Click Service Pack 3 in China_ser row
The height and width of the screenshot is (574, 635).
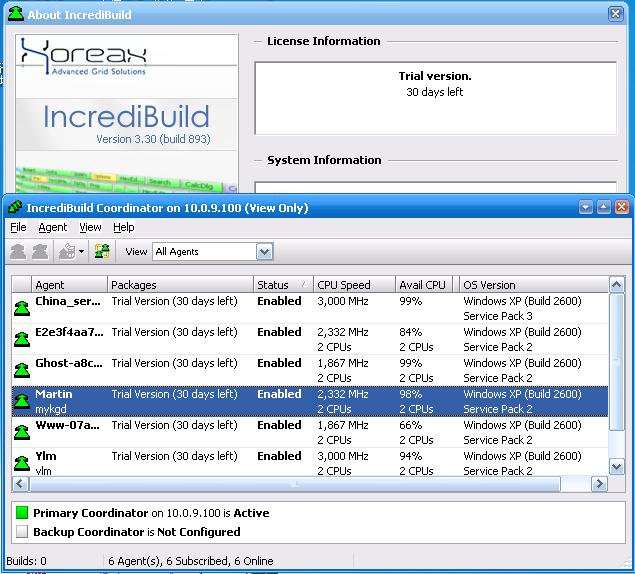(x=498, y=316)
